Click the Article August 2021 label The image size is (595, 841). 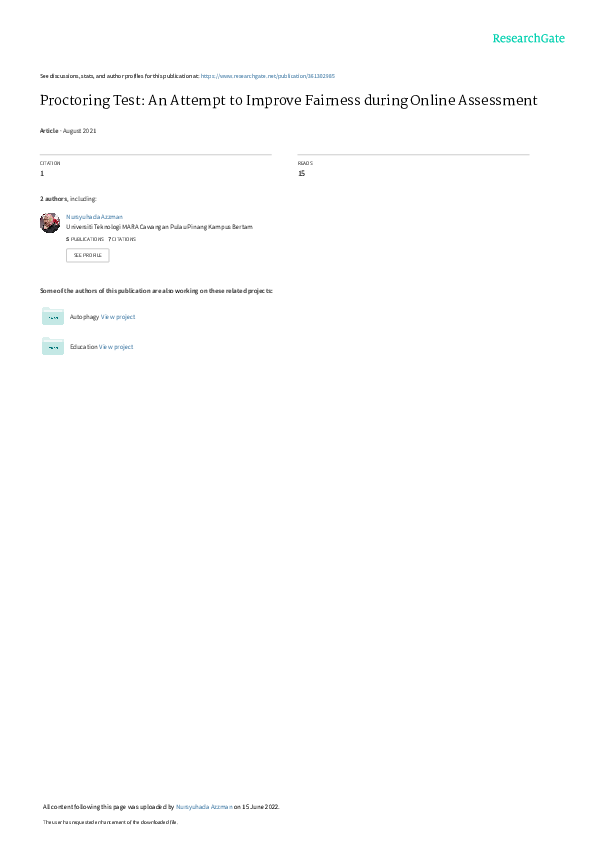point(68,131)
